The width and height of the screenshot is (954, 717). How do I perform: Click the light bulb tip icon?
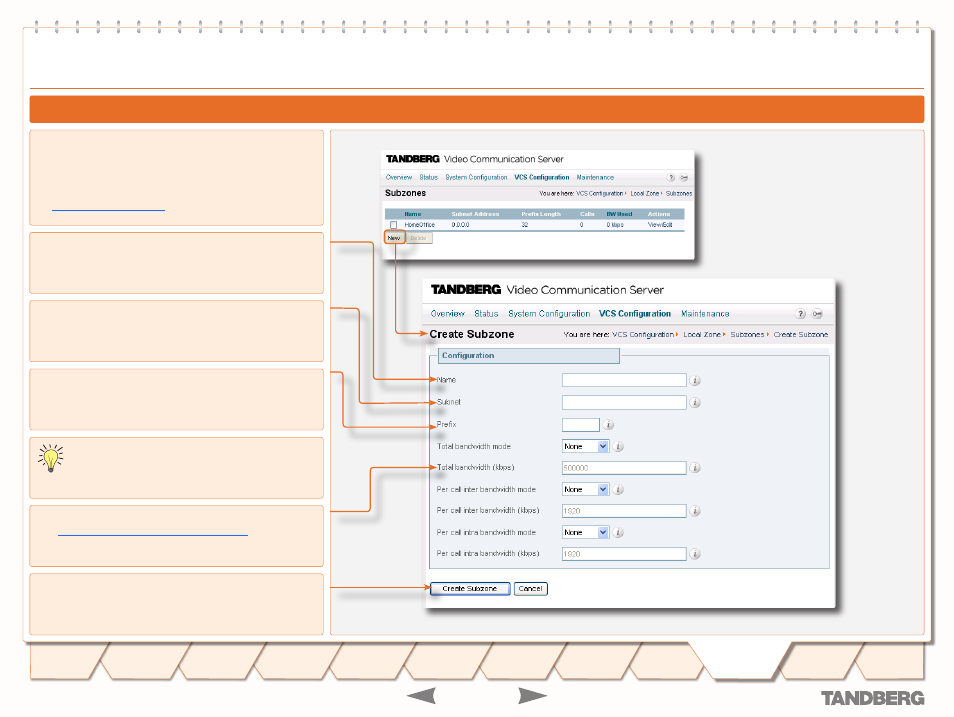point(50,458)
